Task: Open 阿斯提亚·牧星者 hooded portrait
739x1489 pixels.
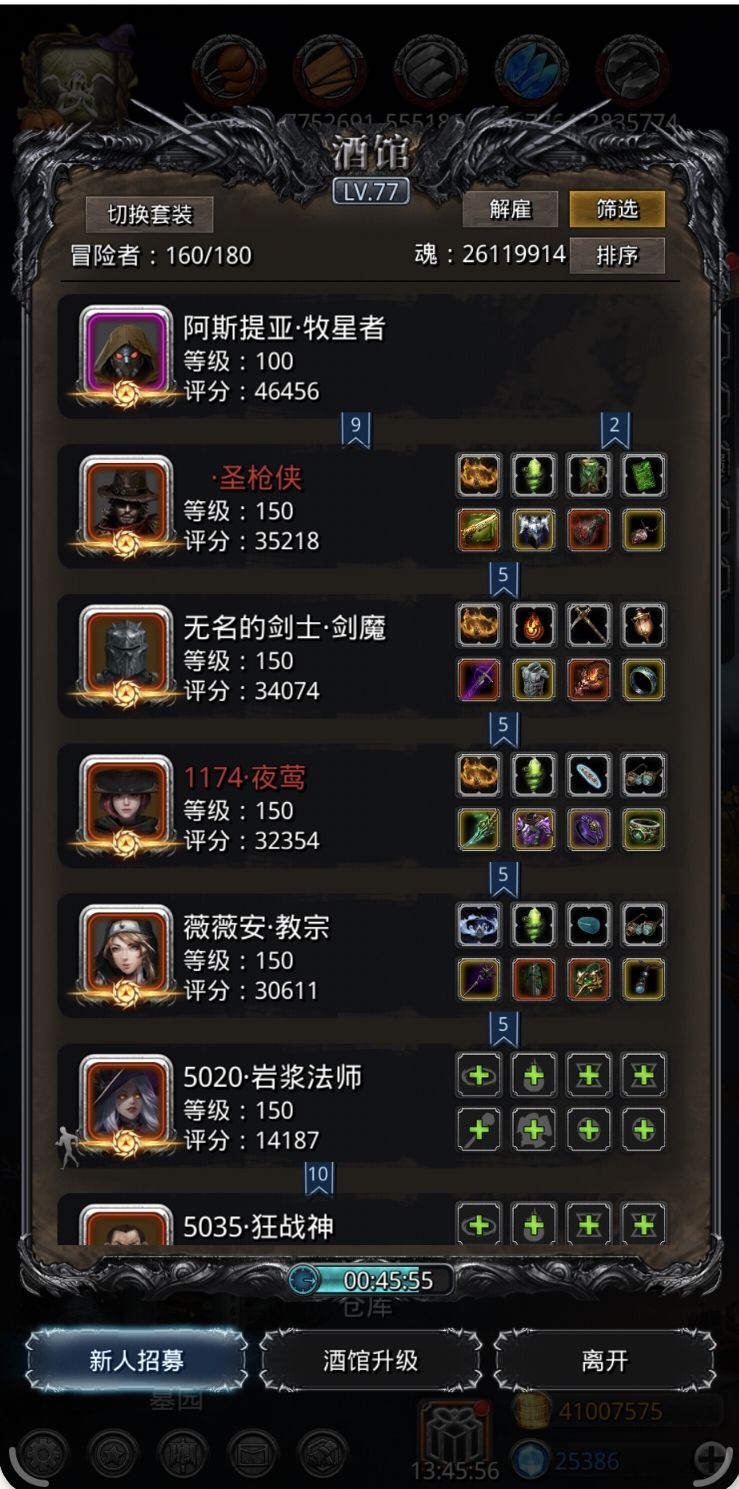Action: click(x=125, y=351)
